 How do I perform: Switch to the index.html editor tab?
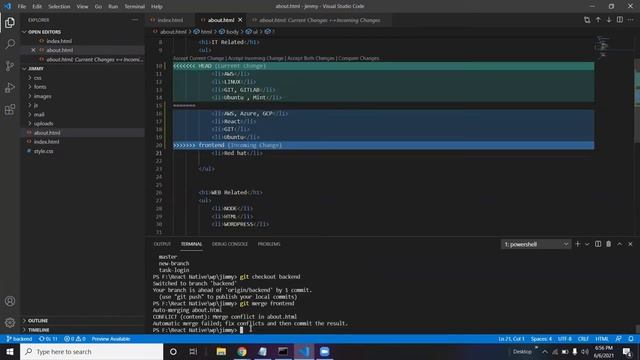click(x=170, y=20)
